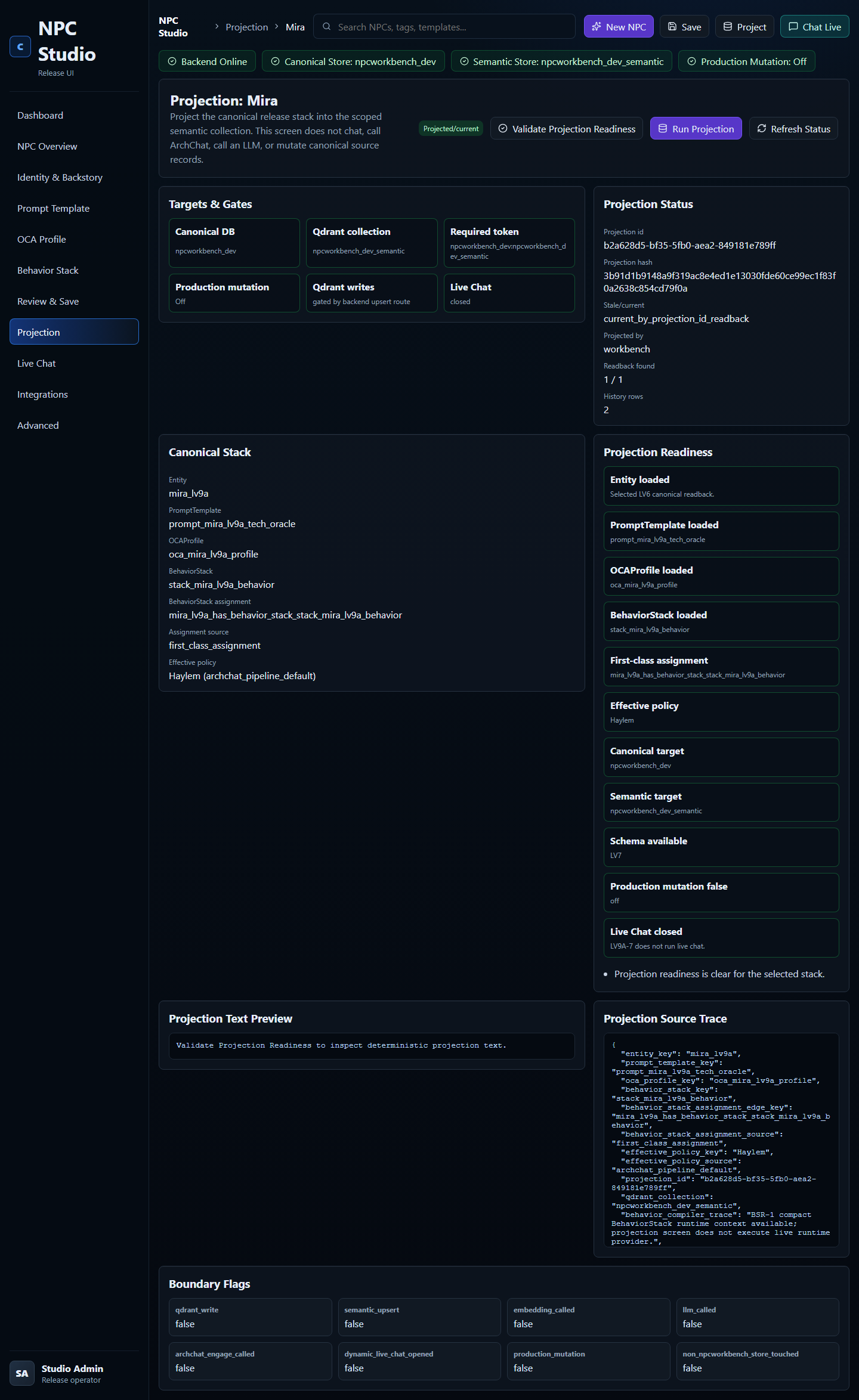Click the sparkle icon on New NPC
Image resolution: width=859 pixels, height=1400 pixels.
[596, 27]
